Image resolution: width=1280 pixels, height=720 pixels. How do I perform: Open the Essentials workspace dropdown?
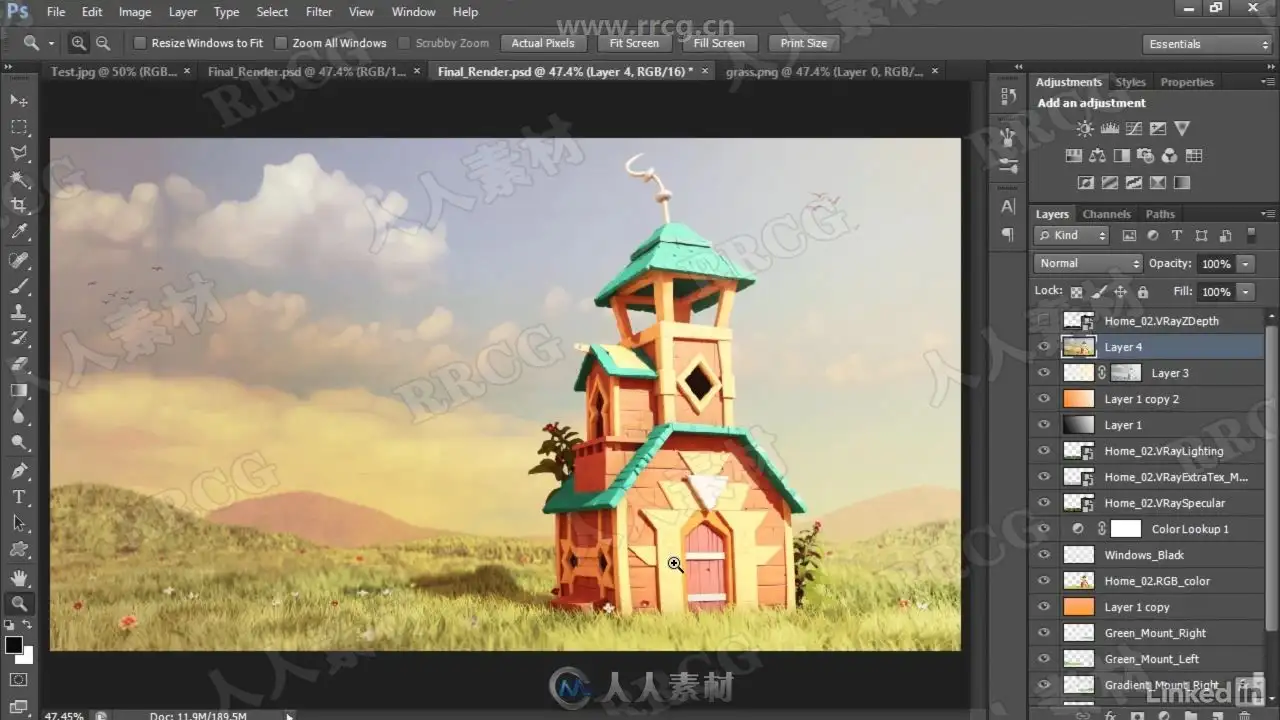click(x=1207, y=44)
